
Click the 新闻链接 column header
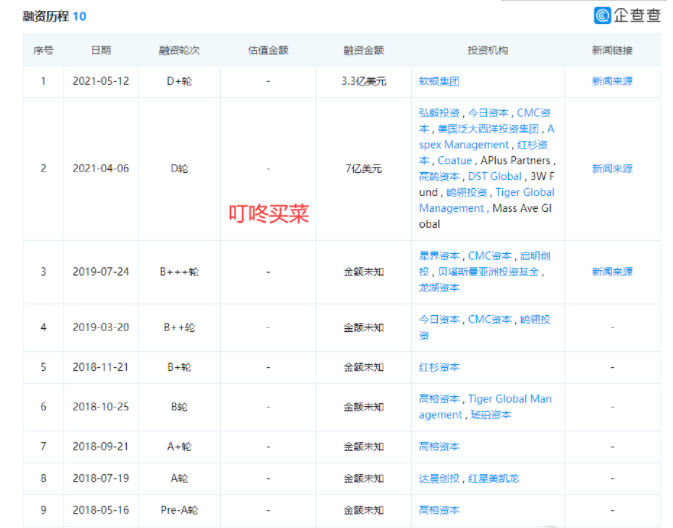coord(612,50)
